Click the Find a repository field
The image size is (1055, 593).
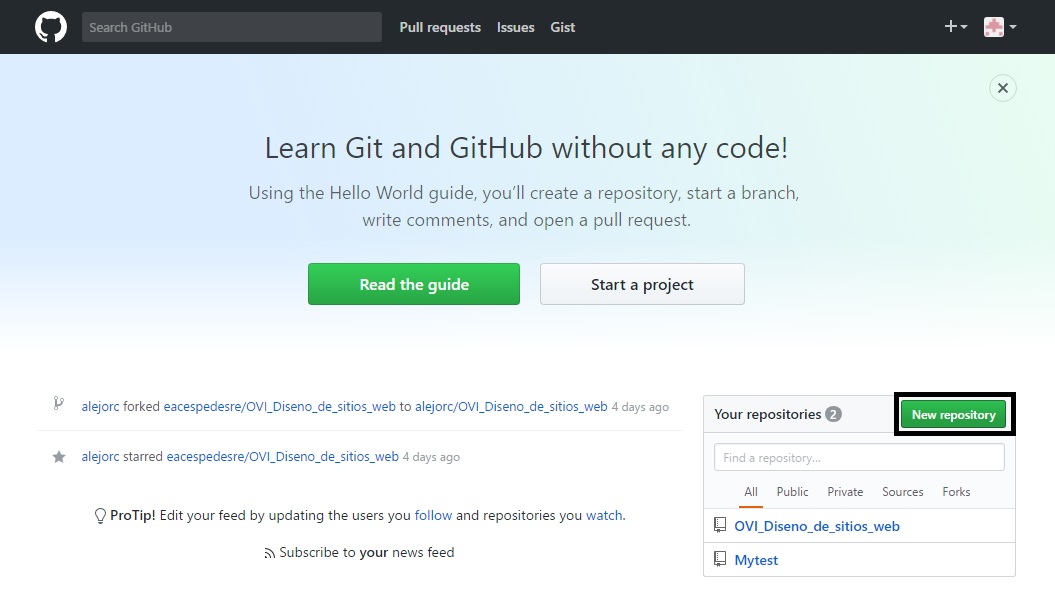(x=859, y=458)
